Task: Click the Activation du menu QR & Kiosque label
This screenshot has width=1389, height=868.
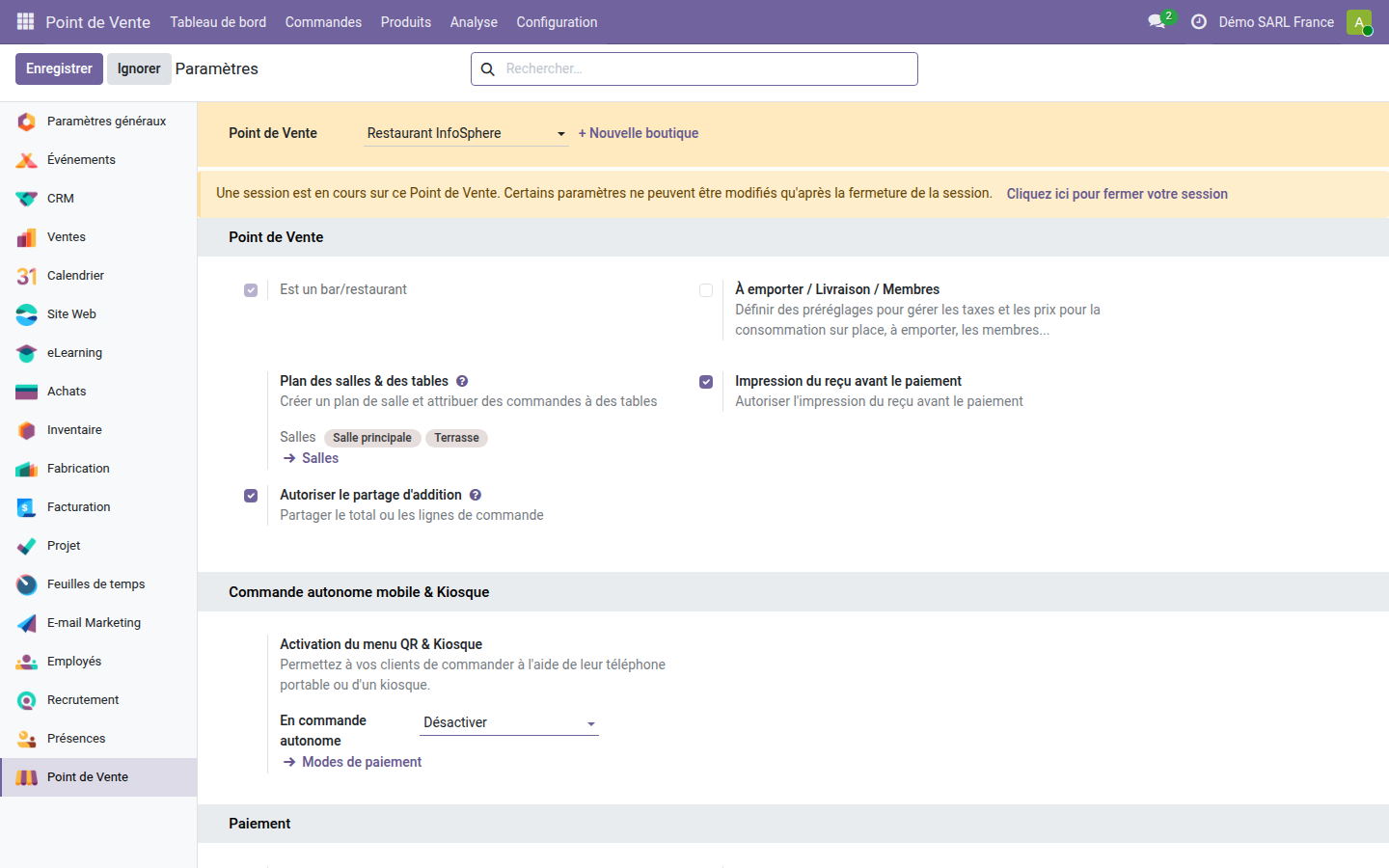Action: click(x=381, y=644)
